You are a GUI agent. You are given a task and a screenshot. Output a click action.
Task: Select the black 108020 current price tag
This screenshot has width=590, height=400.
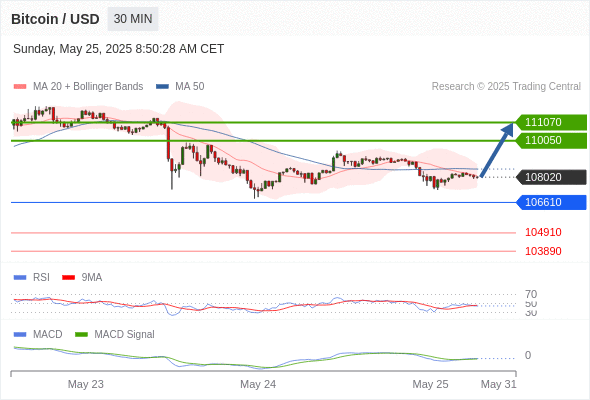[x=551, y=177]
